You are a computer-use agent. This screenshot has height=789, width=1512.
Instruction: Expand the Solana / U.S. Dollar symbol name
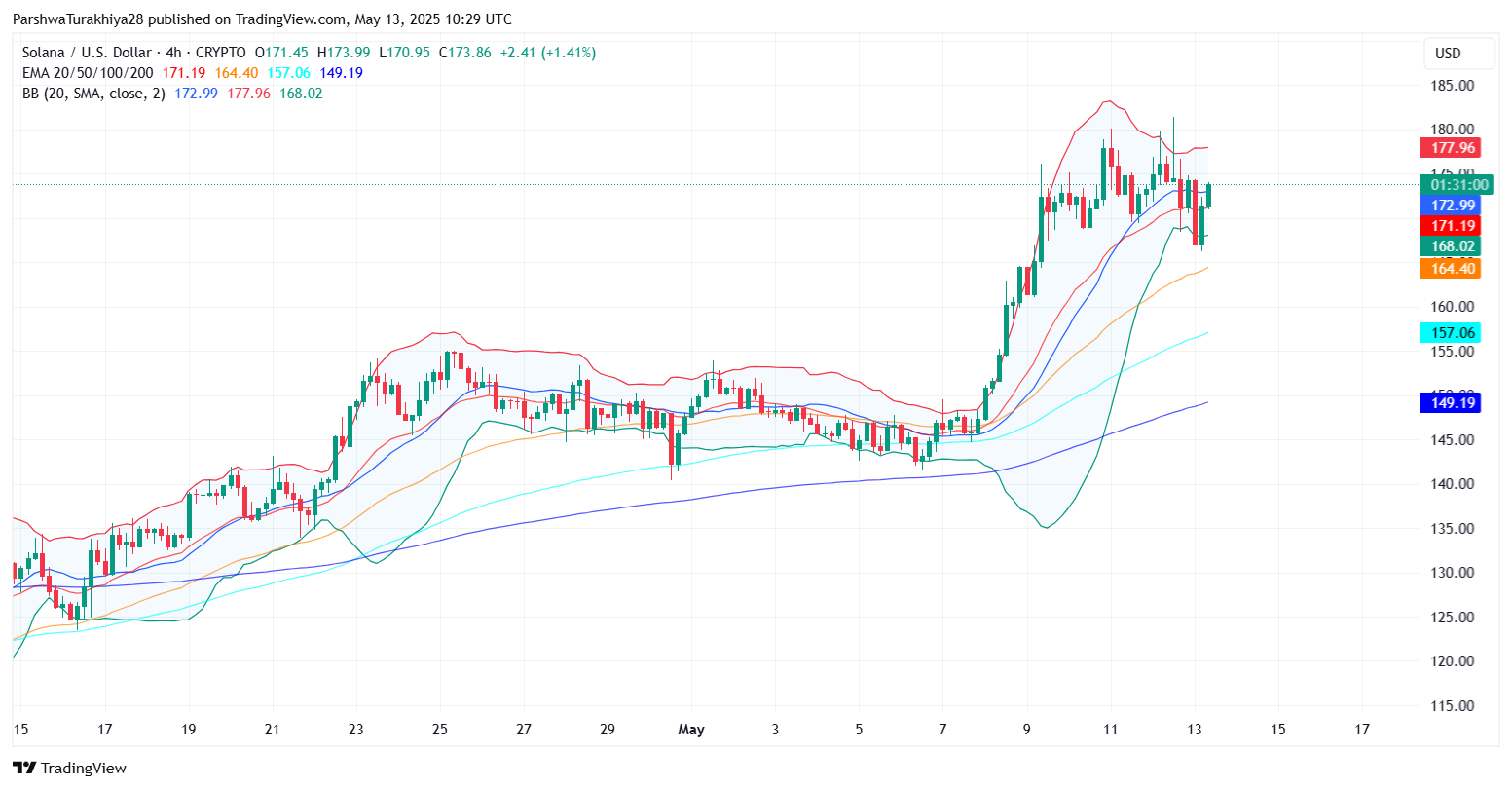86,53
